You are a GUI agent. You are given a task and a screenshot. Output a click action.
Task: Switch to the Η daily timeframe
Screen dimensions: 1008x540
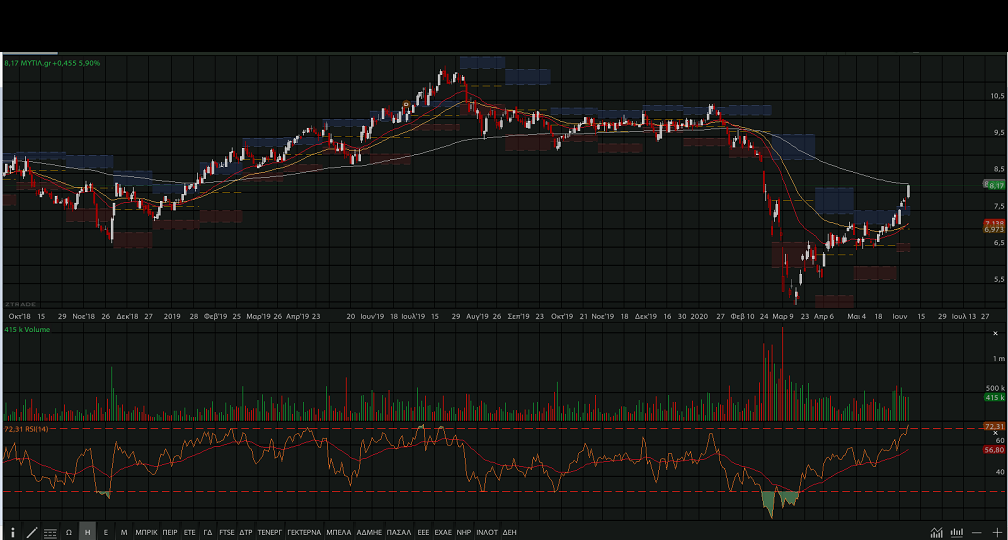[x=87, y=533]
